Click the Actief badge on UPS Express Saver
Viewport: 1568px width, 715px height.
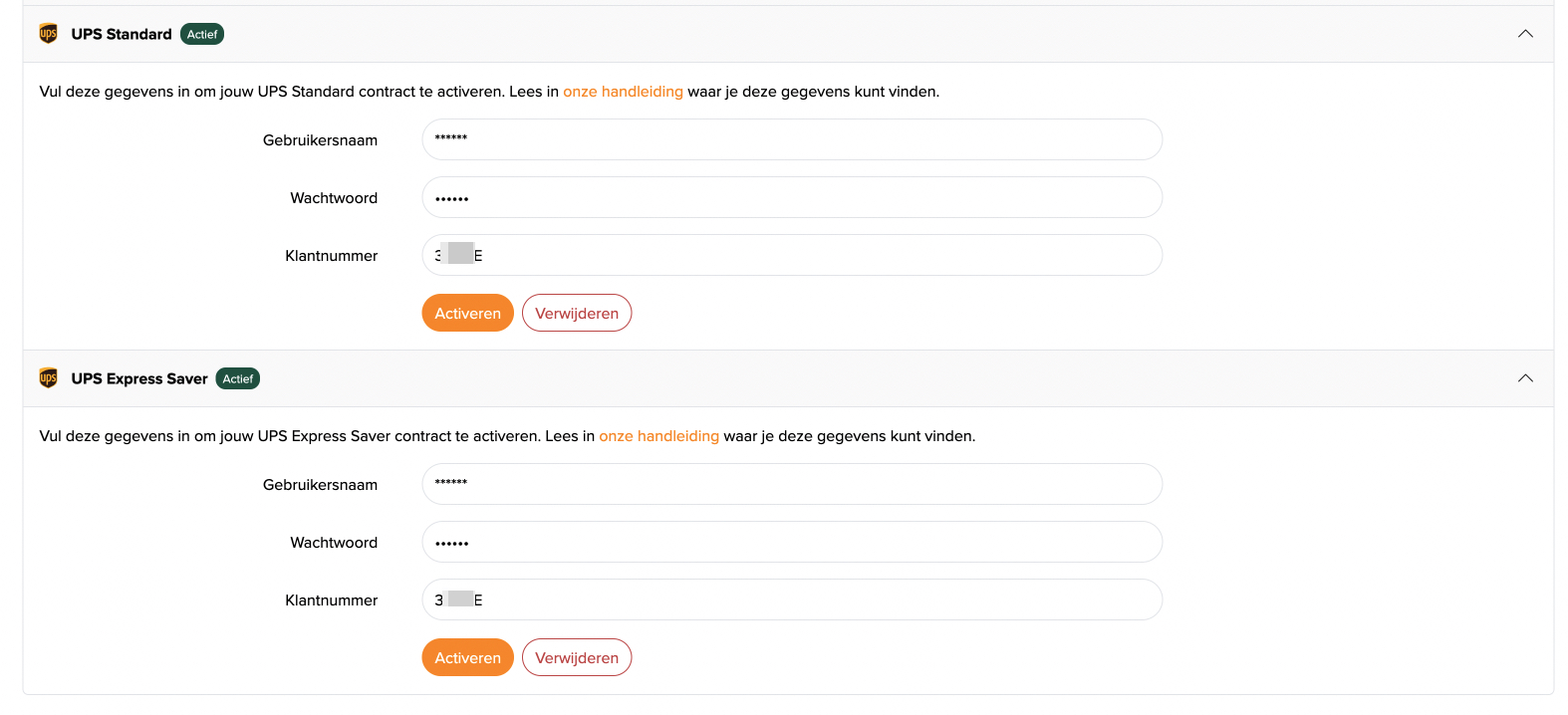coord(238,378)
